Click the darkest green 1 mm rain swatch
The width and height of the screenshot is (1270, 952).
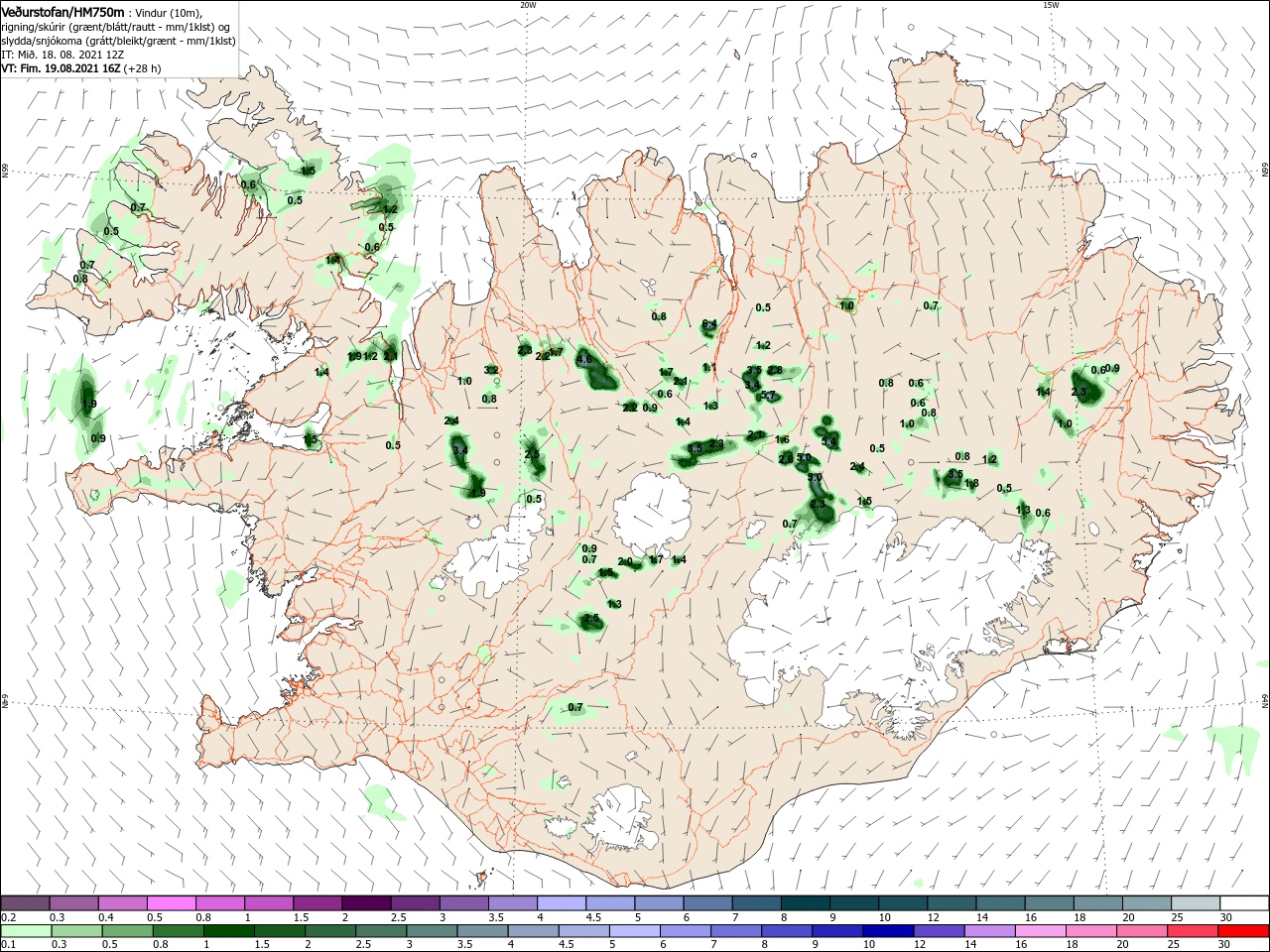pyautogui.click(x=228, y=931)
